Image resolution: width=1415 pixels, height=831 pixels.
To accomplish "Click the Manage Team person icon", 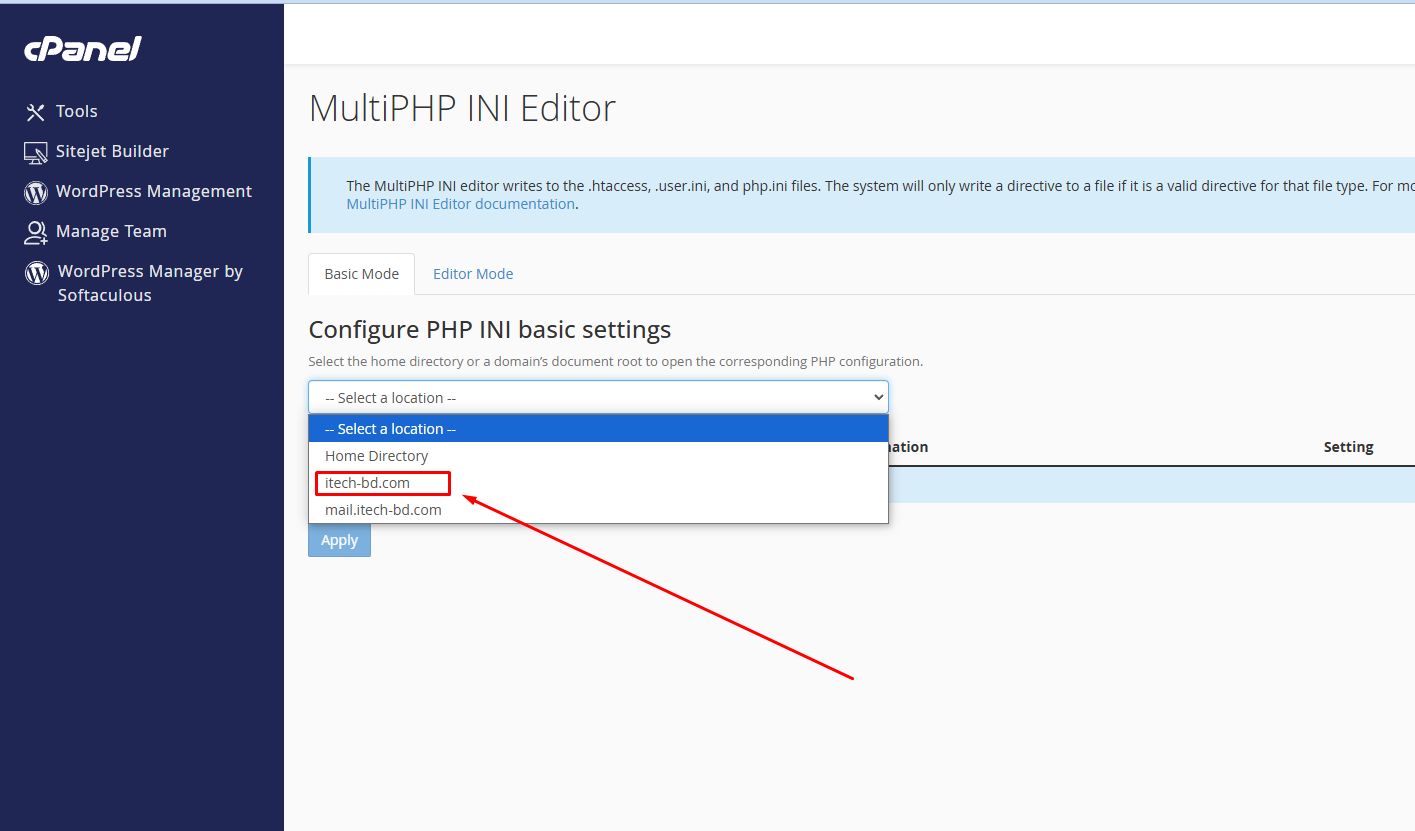I will (36, 232).
